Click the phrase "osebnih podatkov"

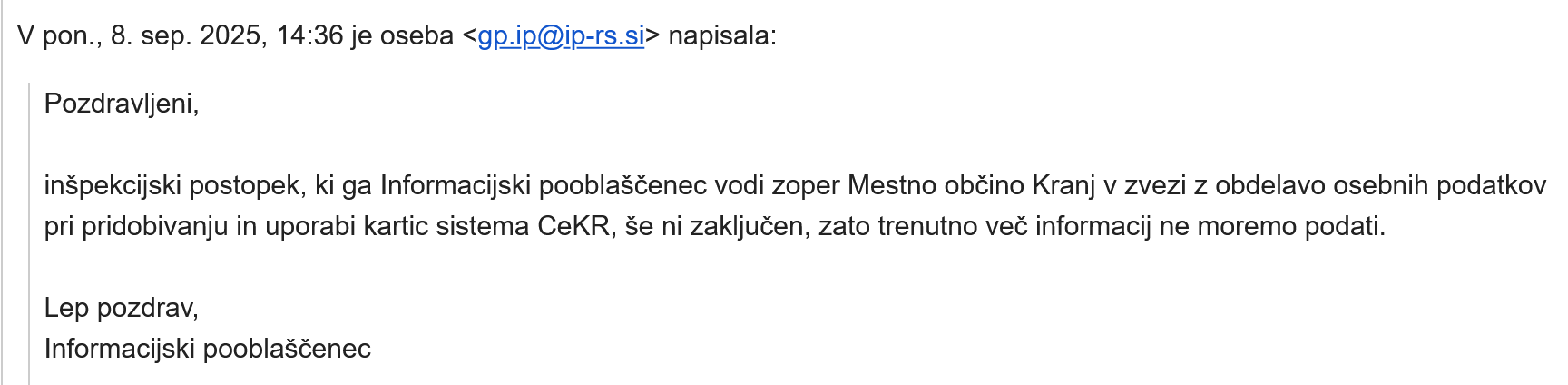[1432, 185]
